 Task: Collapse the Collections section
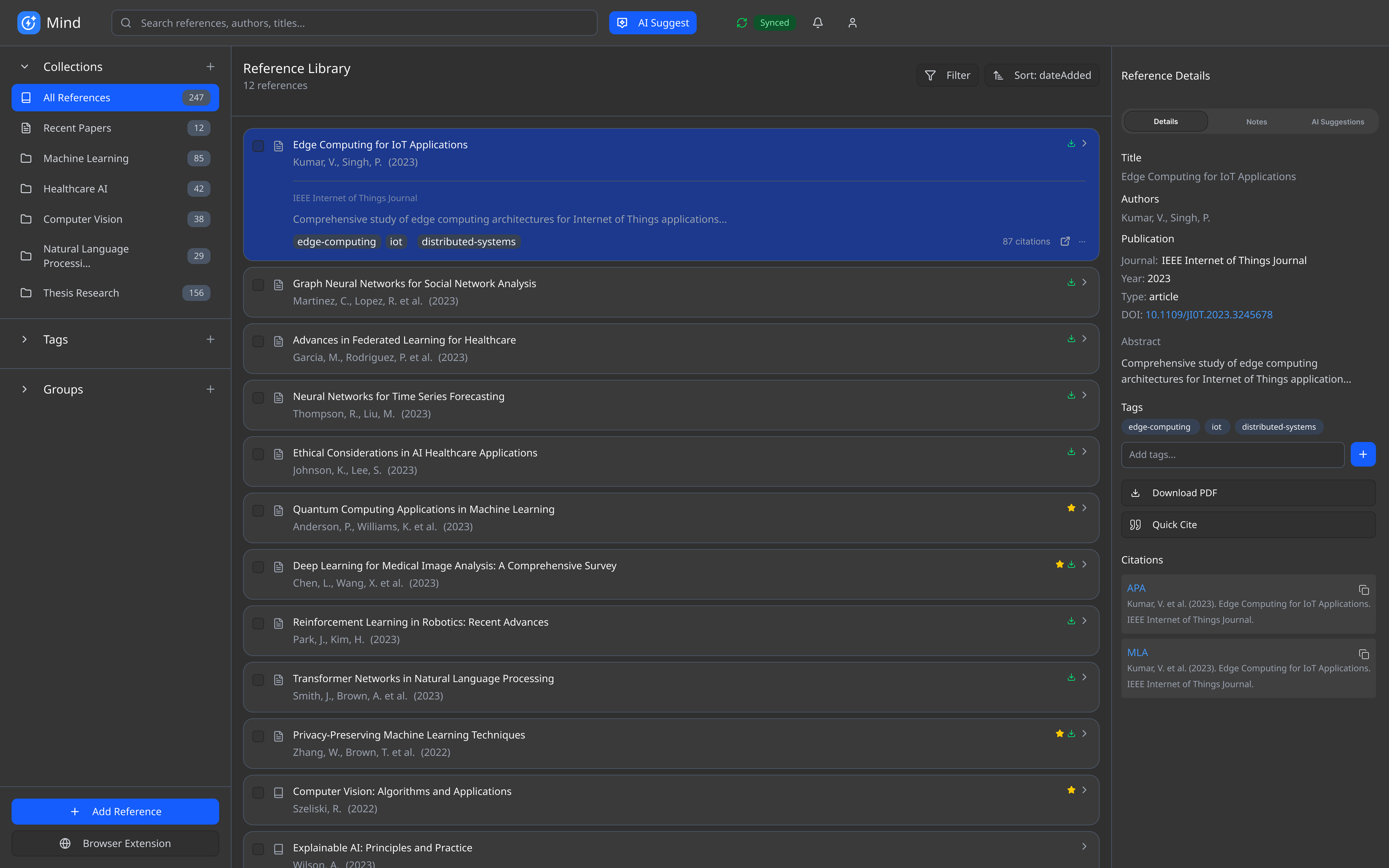pos(25,67)
